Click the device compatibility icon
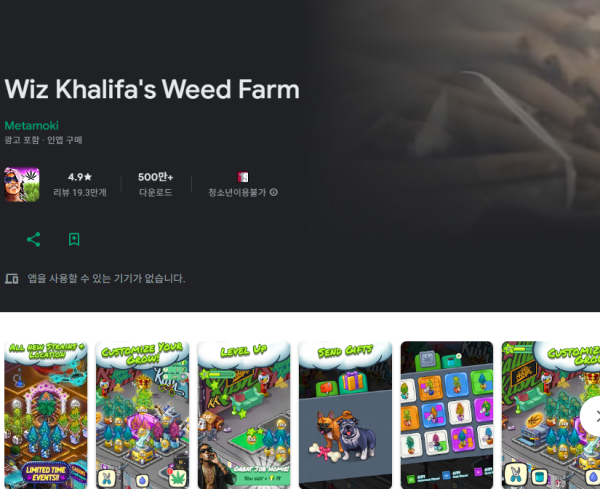Viewport: 600px width, 489px height. 11,279
